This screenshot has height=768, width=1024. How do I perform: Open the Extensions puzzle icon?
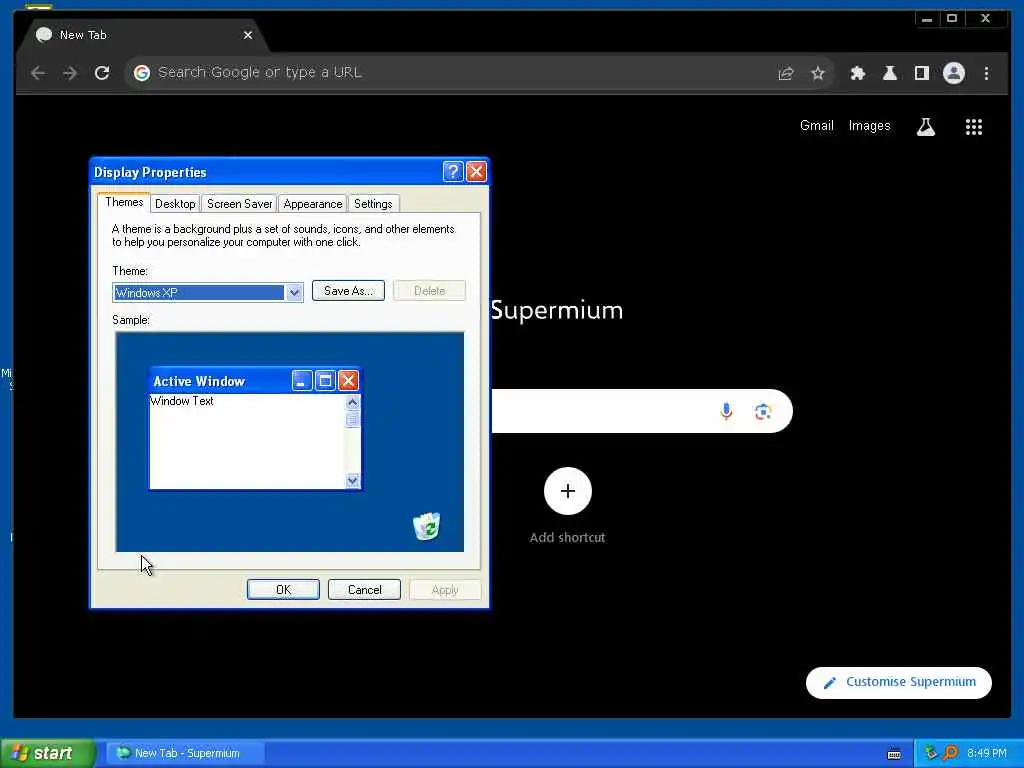click(857, 73)
